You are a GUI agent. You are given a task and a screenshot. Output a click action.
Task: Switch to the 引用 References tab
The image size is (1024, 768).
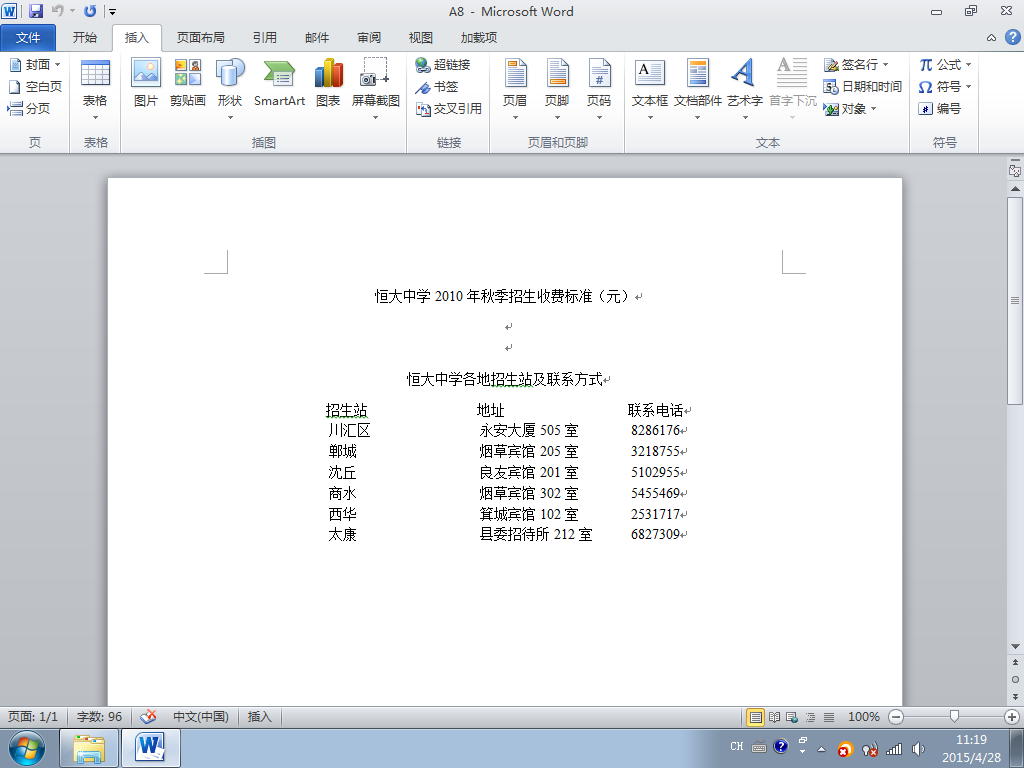[x=265, y=38]
